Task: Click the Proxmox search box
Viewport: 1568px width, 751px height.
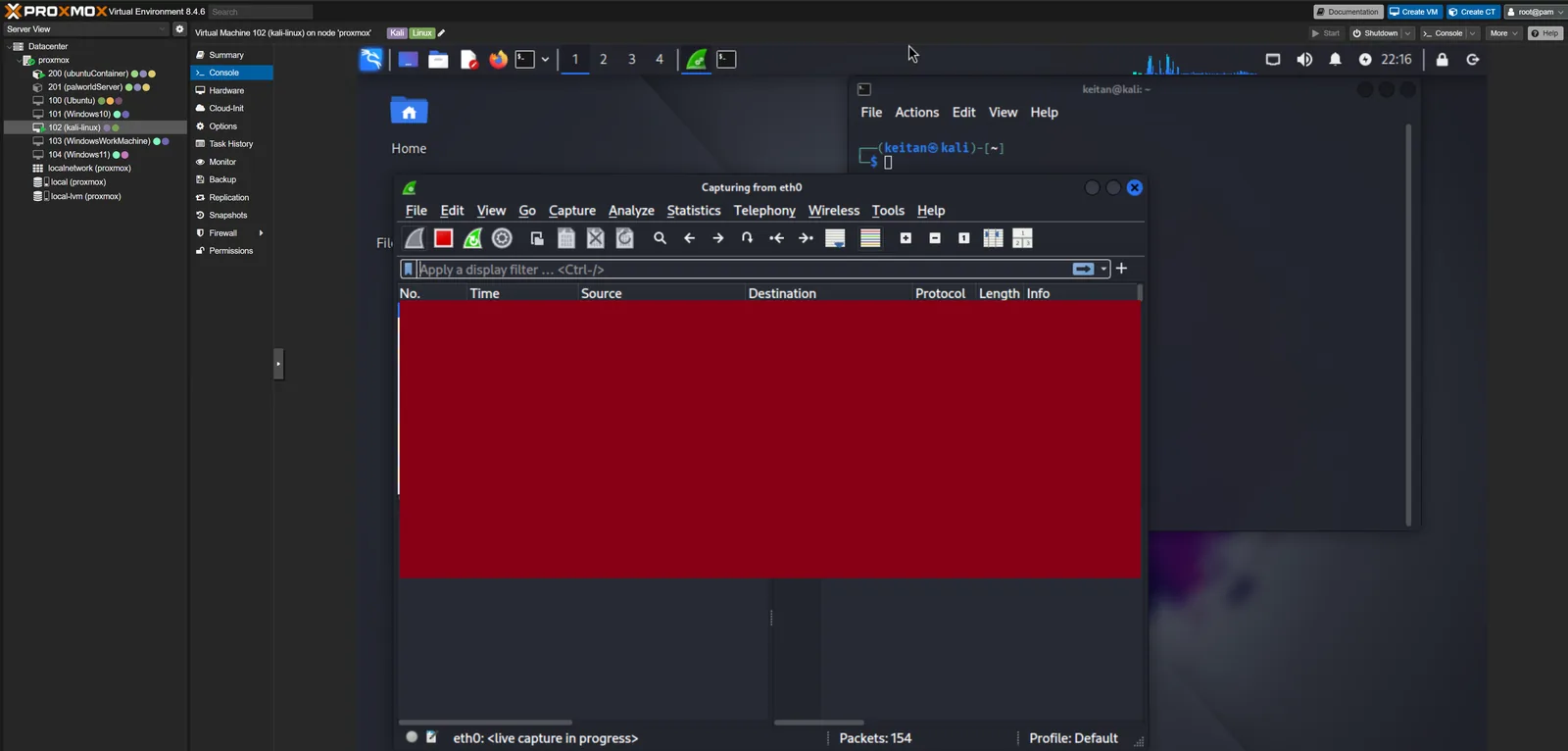Action: point(261,12)
